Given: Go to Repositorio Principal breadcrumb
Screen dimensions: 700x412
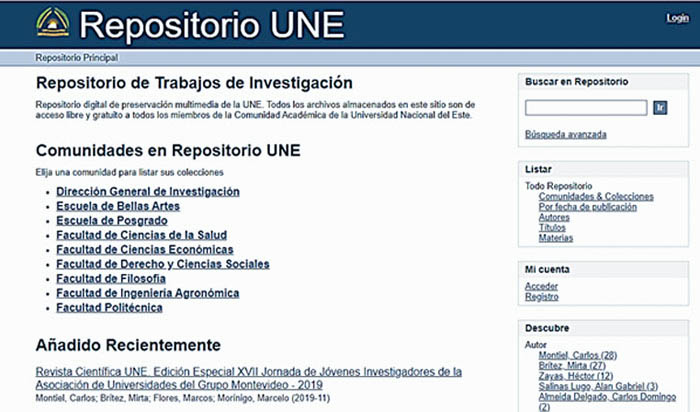Looking at the screenshot, I should point(77,58).
